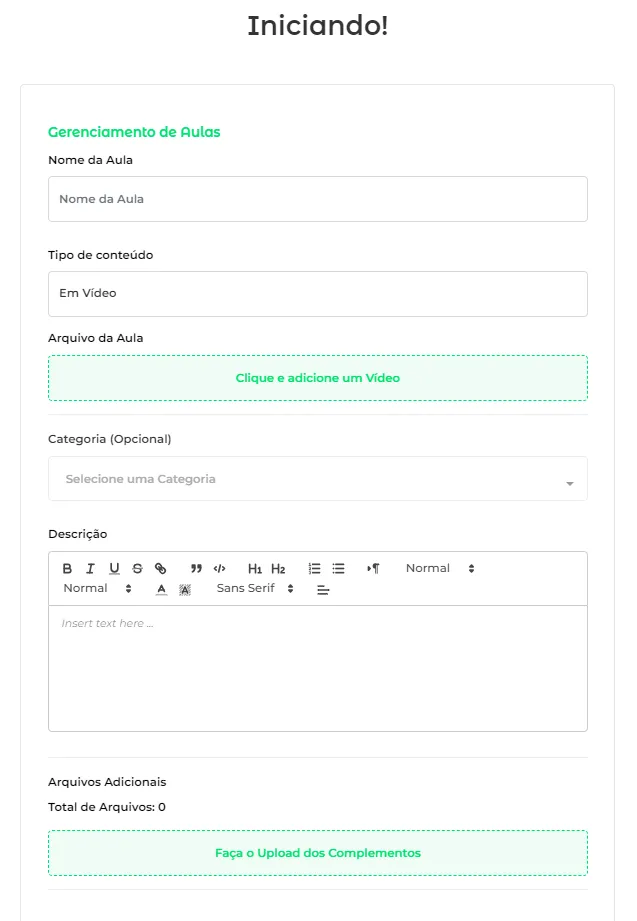Toggle underline formatting in description editor
This screenshot has height=921, width=637.
click(x=114, y=569)
